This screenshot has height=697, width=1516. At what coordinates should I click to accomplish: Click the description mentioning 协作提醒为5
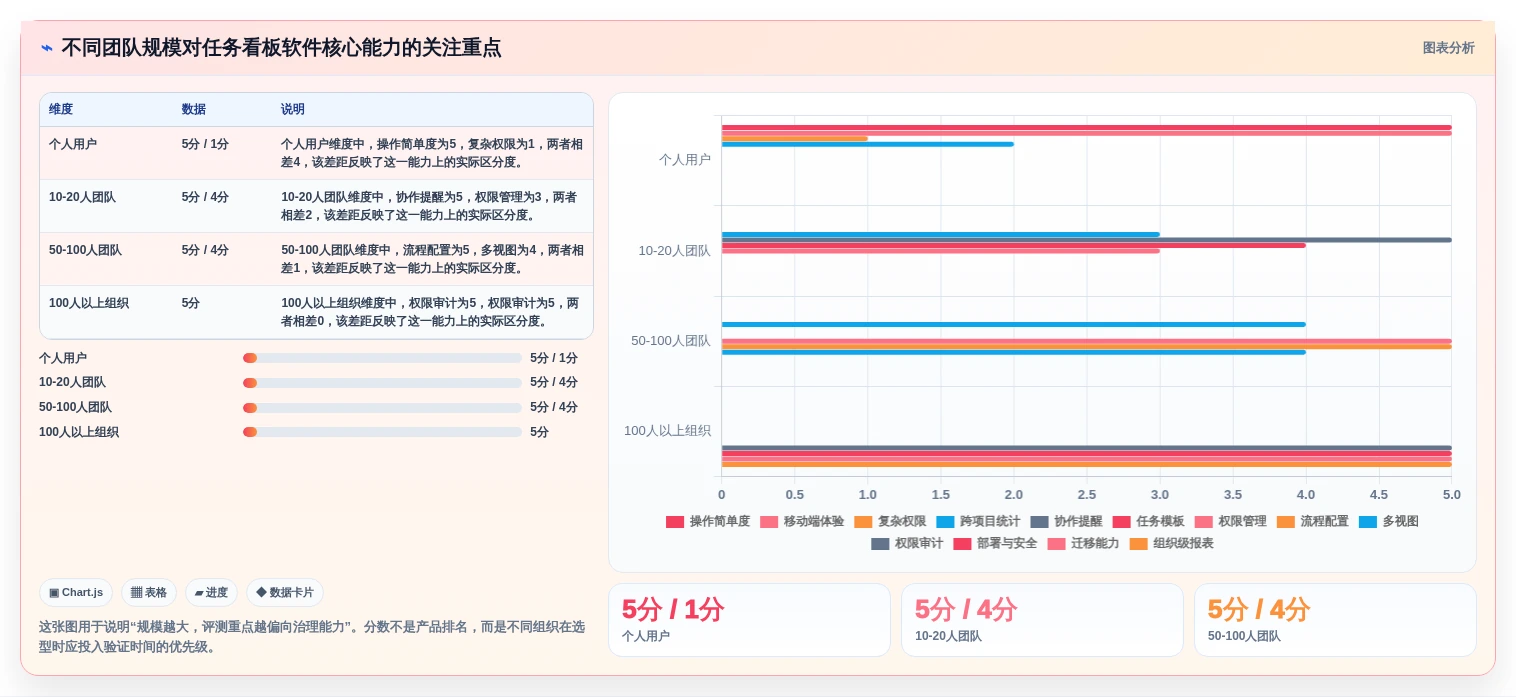tap(432, 206)
